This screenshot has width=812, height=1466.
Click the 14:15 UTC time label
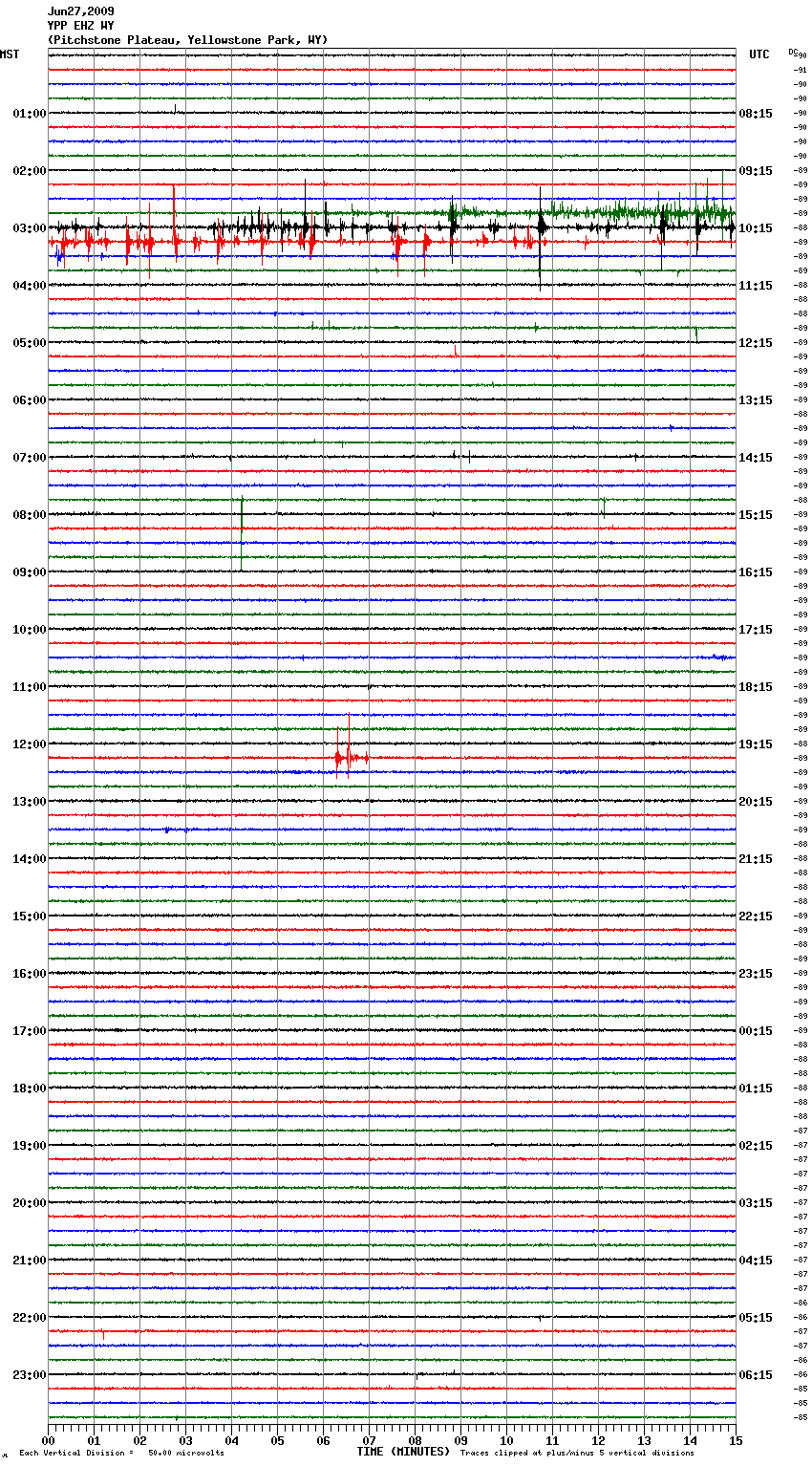coord(756,458)
